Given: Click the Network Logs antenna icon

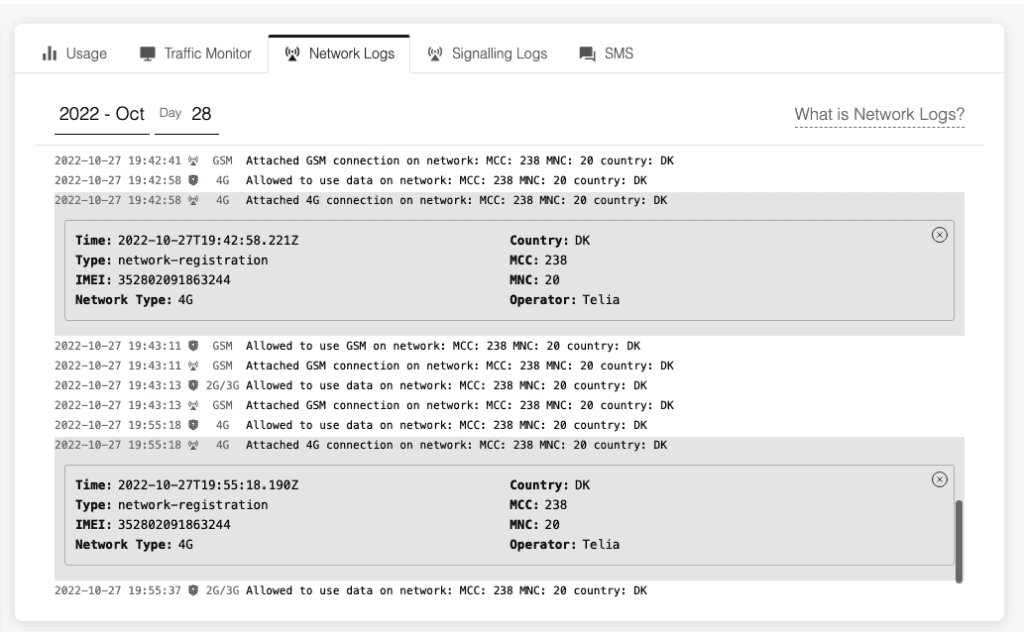Looking at the screenshot, I should click(292, 54).
